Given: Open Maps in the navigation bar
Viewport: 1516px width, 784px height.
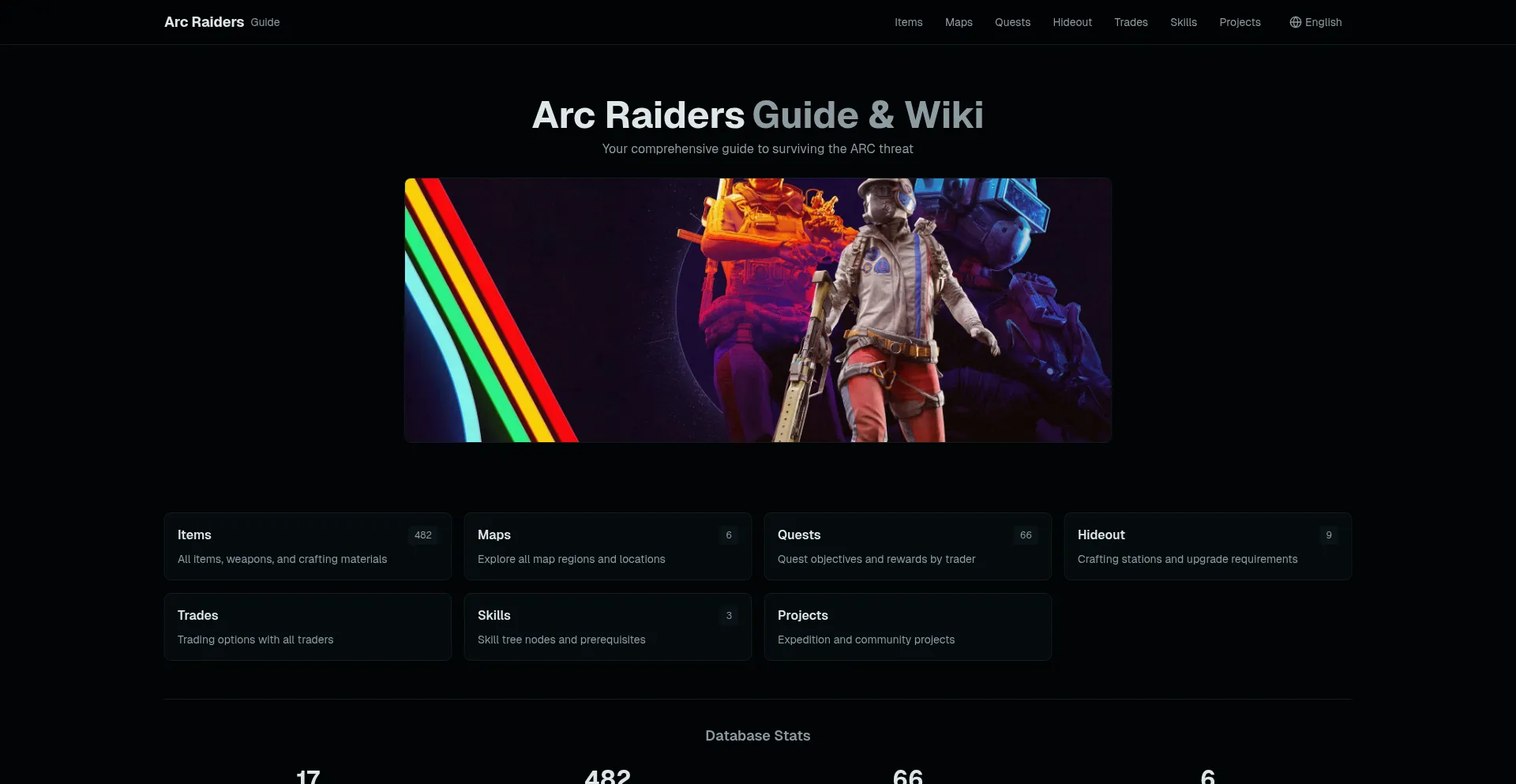Looking at the screenshot, I should tap(958, 22).
